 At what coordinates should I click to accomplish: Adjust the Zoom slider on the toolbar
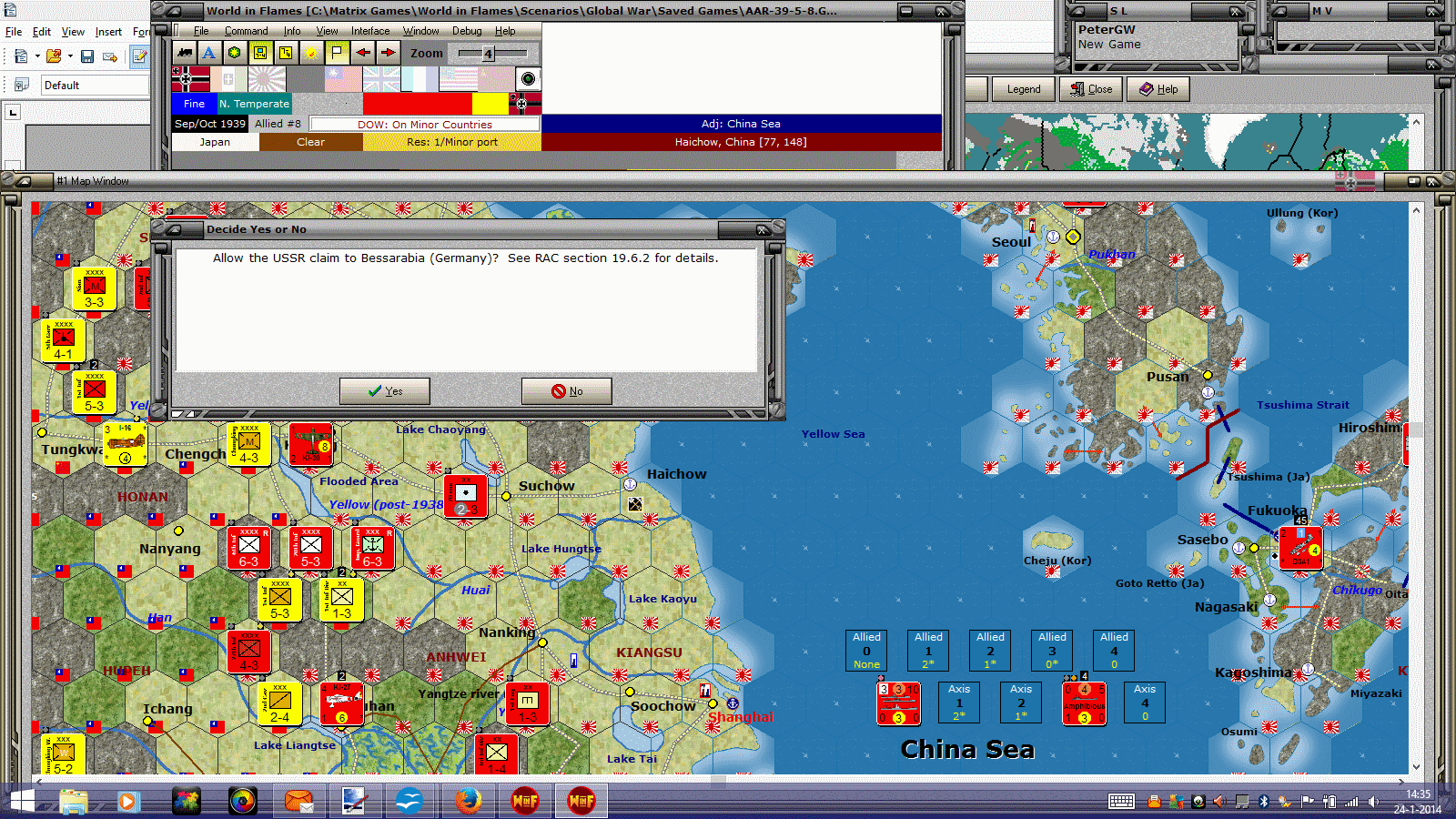click(488, 53)
